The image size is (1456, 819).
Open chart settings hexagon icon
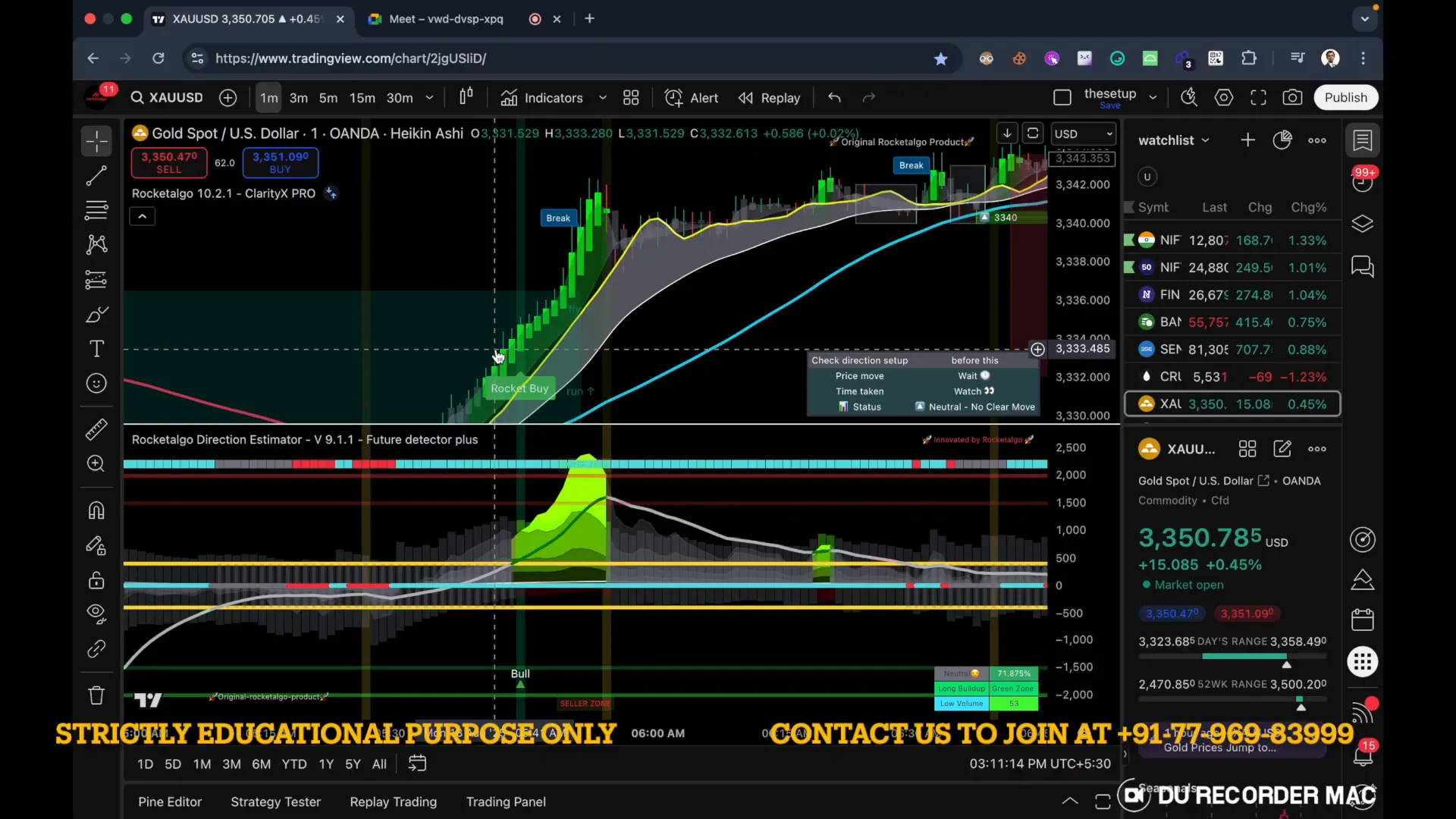pos(1224,98)
